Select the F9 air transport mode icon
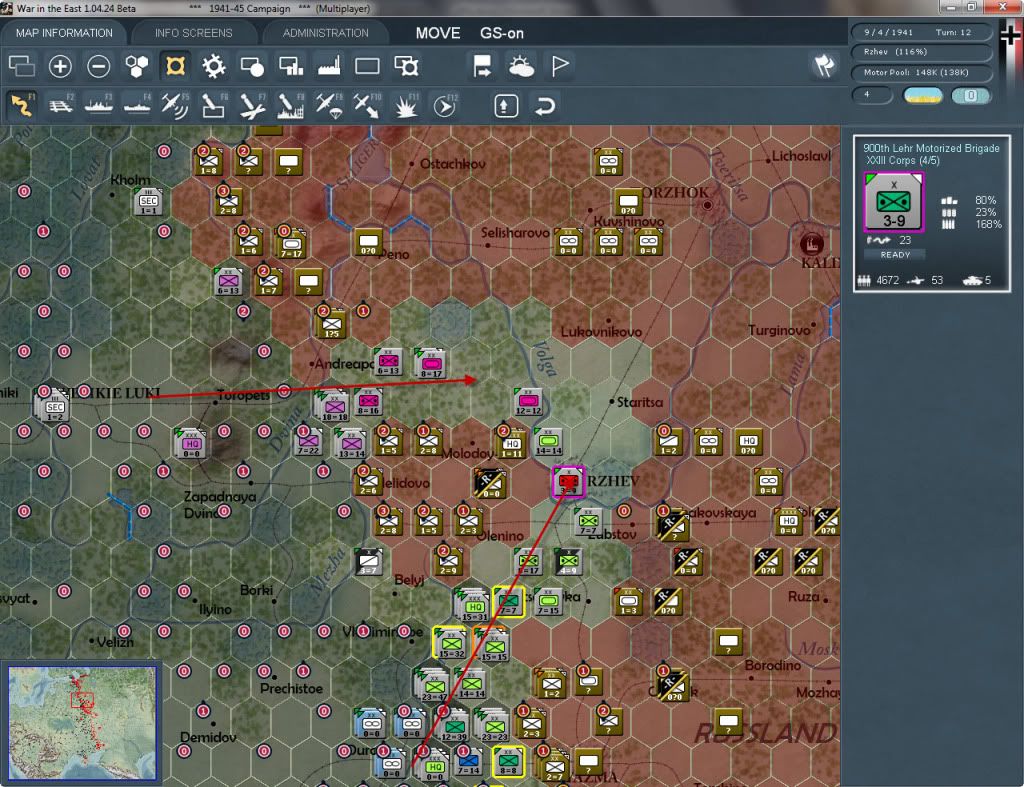Viewport: 1024px width, 787px height. 329,105
